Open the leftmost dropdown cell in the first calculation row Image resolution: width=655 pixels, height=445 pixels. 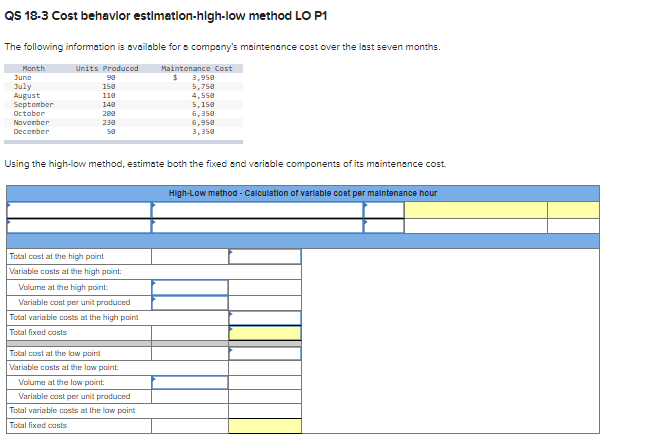coord(79,210)
